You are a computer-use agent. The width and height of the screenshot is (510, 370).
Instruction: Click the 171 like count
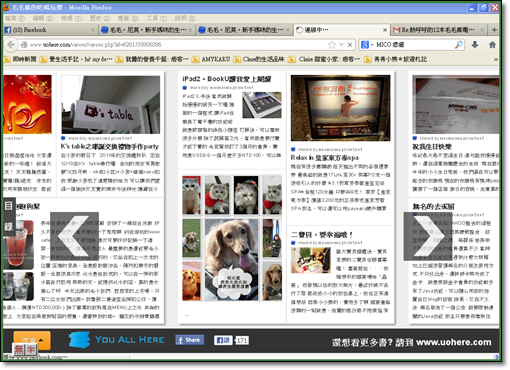[x=242, y=340]
